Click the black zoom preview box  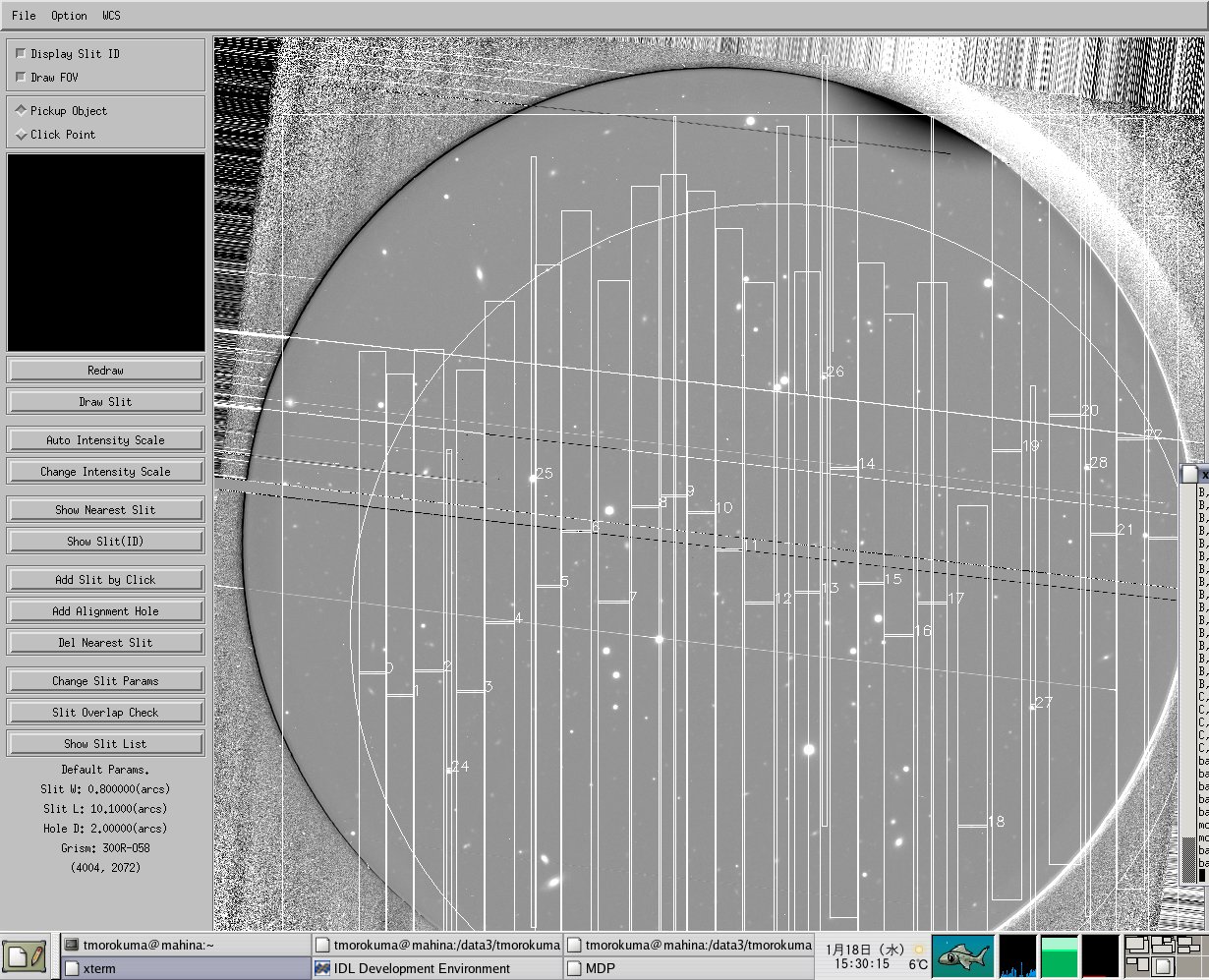[106, 252]
